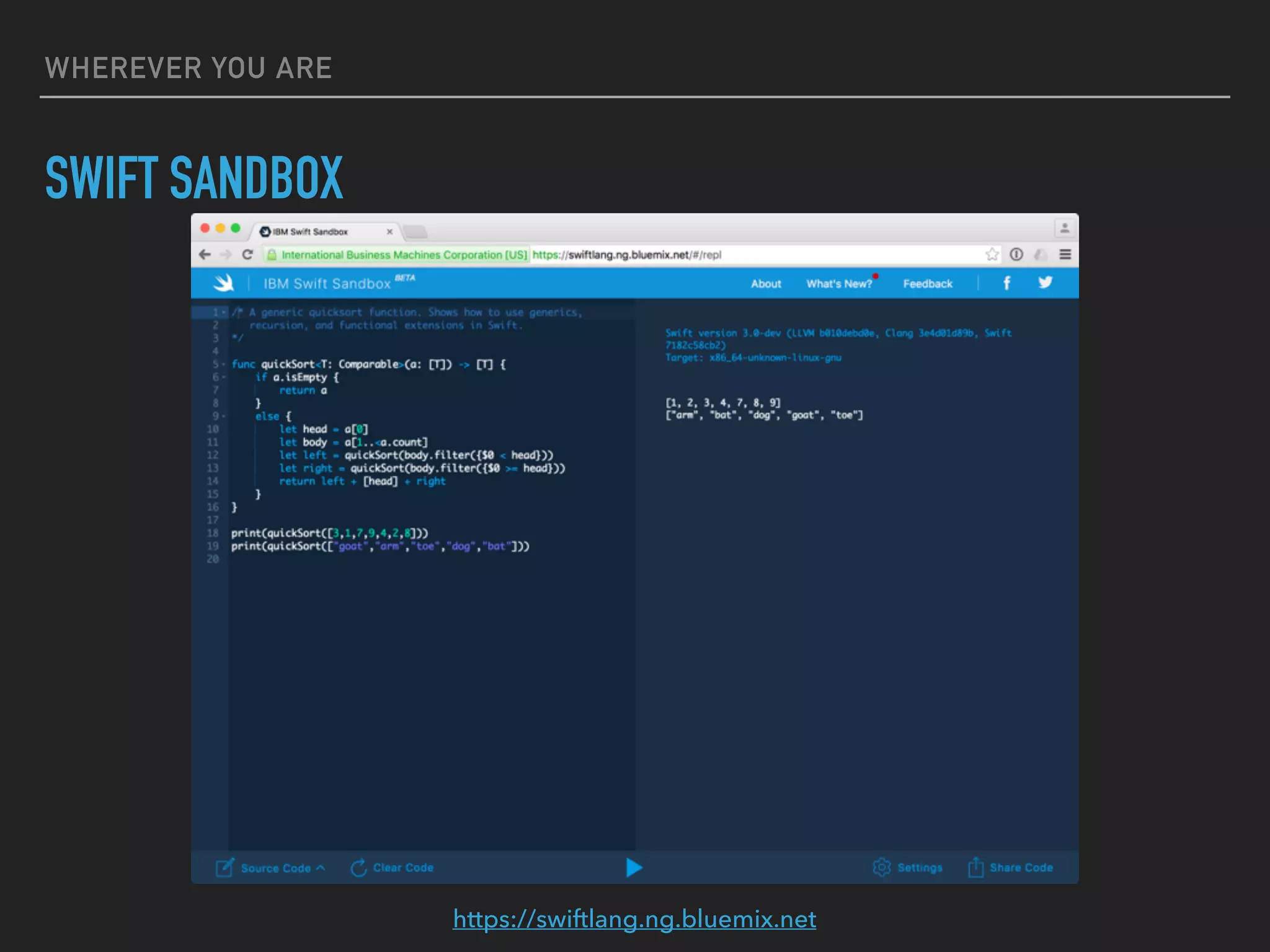
Task: Click the func quickSort declaration line
Action: [x=369, y=364]
